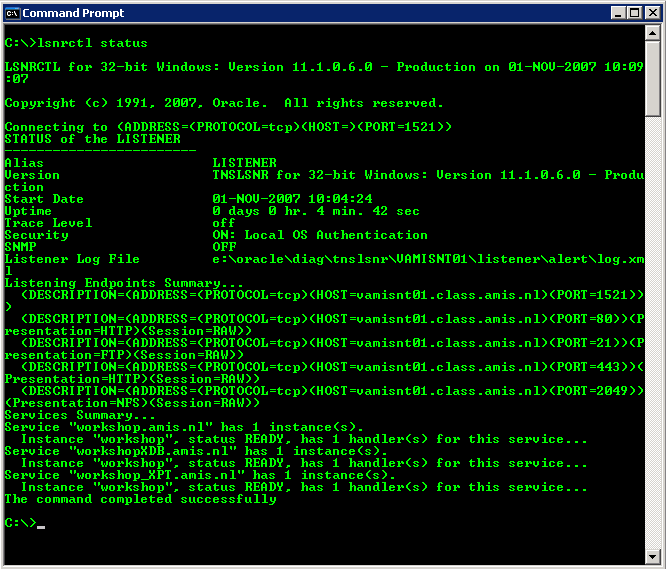
Task: Click the 'ON: Local OS Authentication' security value
Action: tap(320, 235)
